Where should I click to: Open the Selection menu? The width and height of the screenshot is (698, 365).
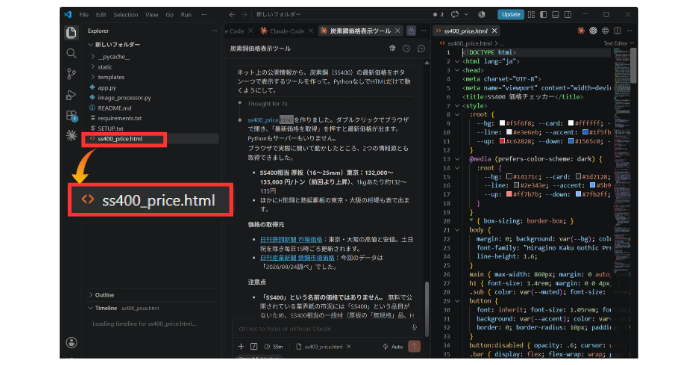[x=126, y=15]
